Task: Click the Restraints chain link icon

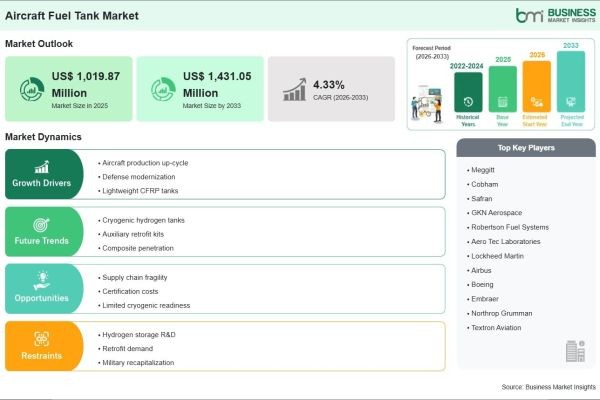Action: (x=41, y=339)
